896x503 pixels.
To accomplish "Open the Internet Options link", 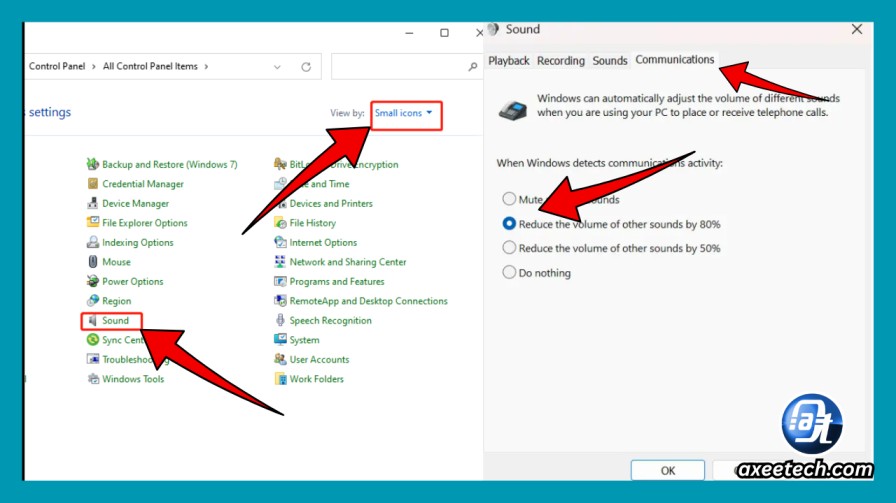I will [323, 242].
